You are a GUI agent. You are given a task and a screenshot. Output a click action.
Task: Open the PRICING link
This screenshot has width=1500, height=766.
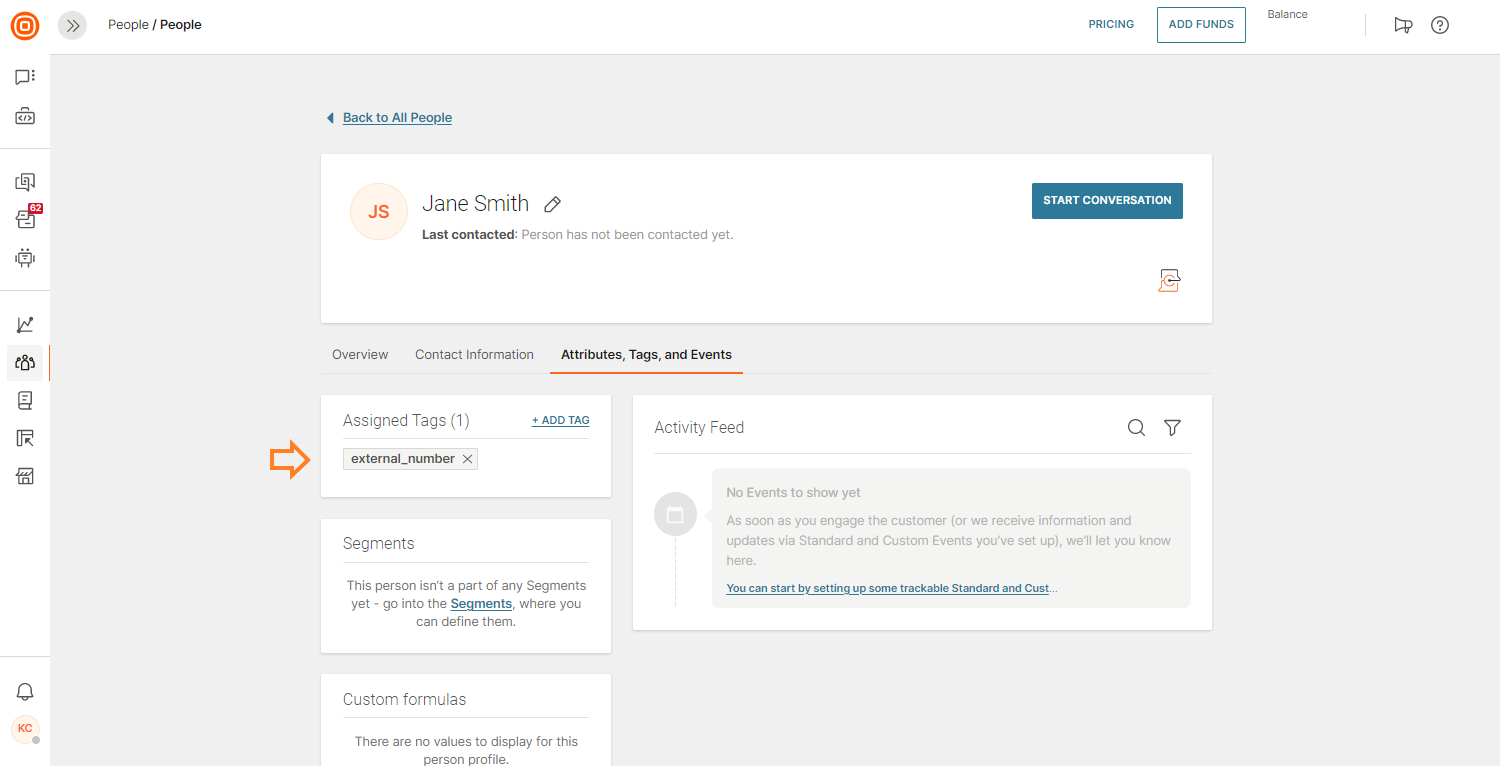pos(1111,25)
